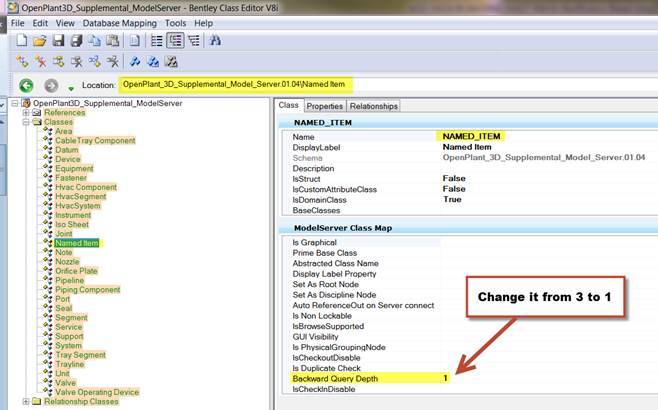Select the Instrument class
The width and height of the screenshot is (658, 410).
73,215
